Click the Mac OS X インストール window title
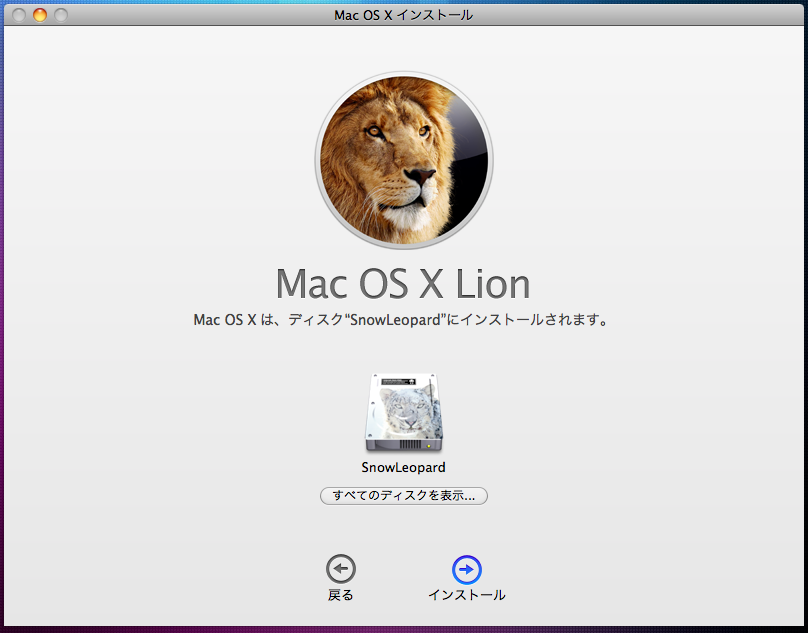This screenshot has height=633, width=808. 403,15
